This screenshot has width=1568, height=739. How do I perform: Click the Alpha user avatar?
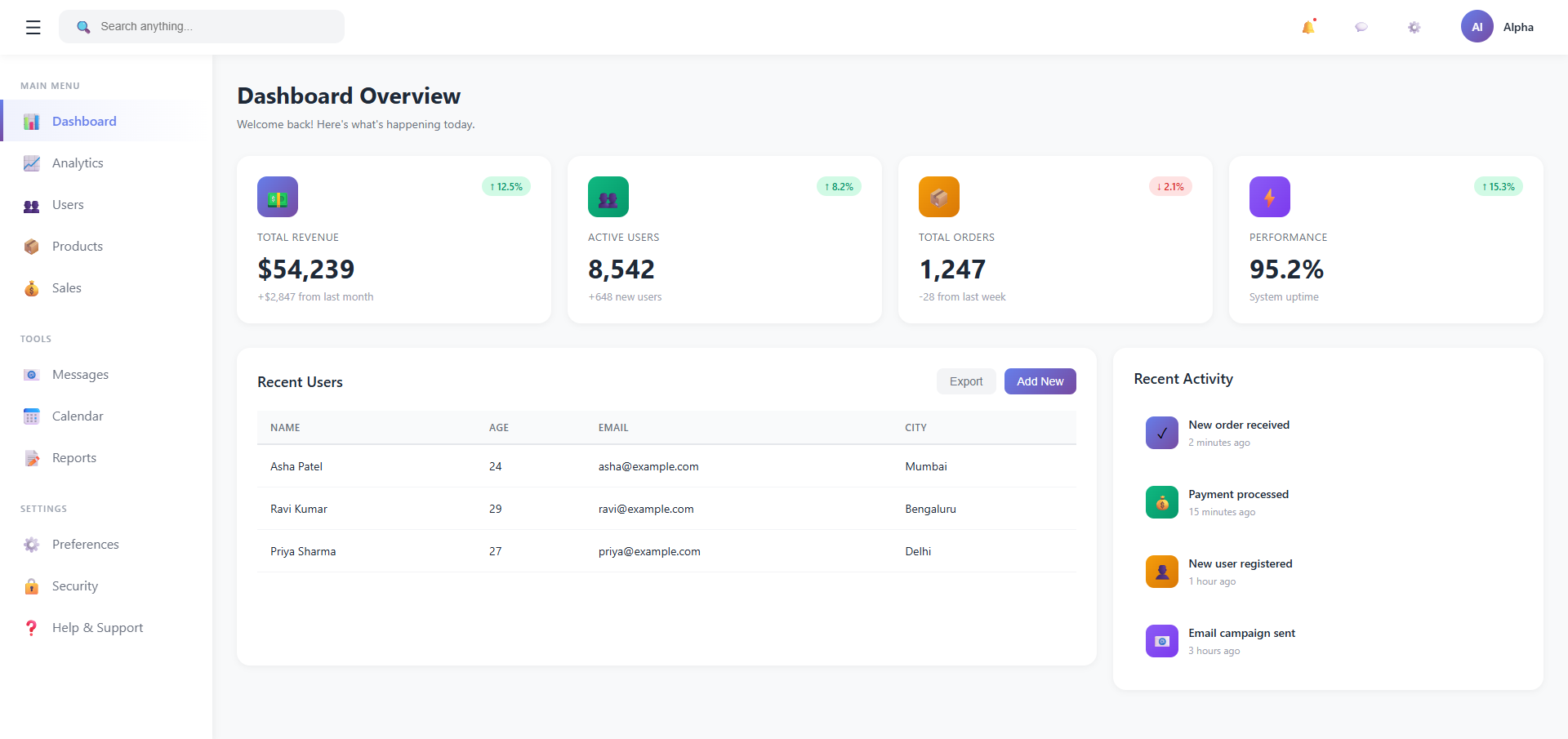[x=1477, y=27]
